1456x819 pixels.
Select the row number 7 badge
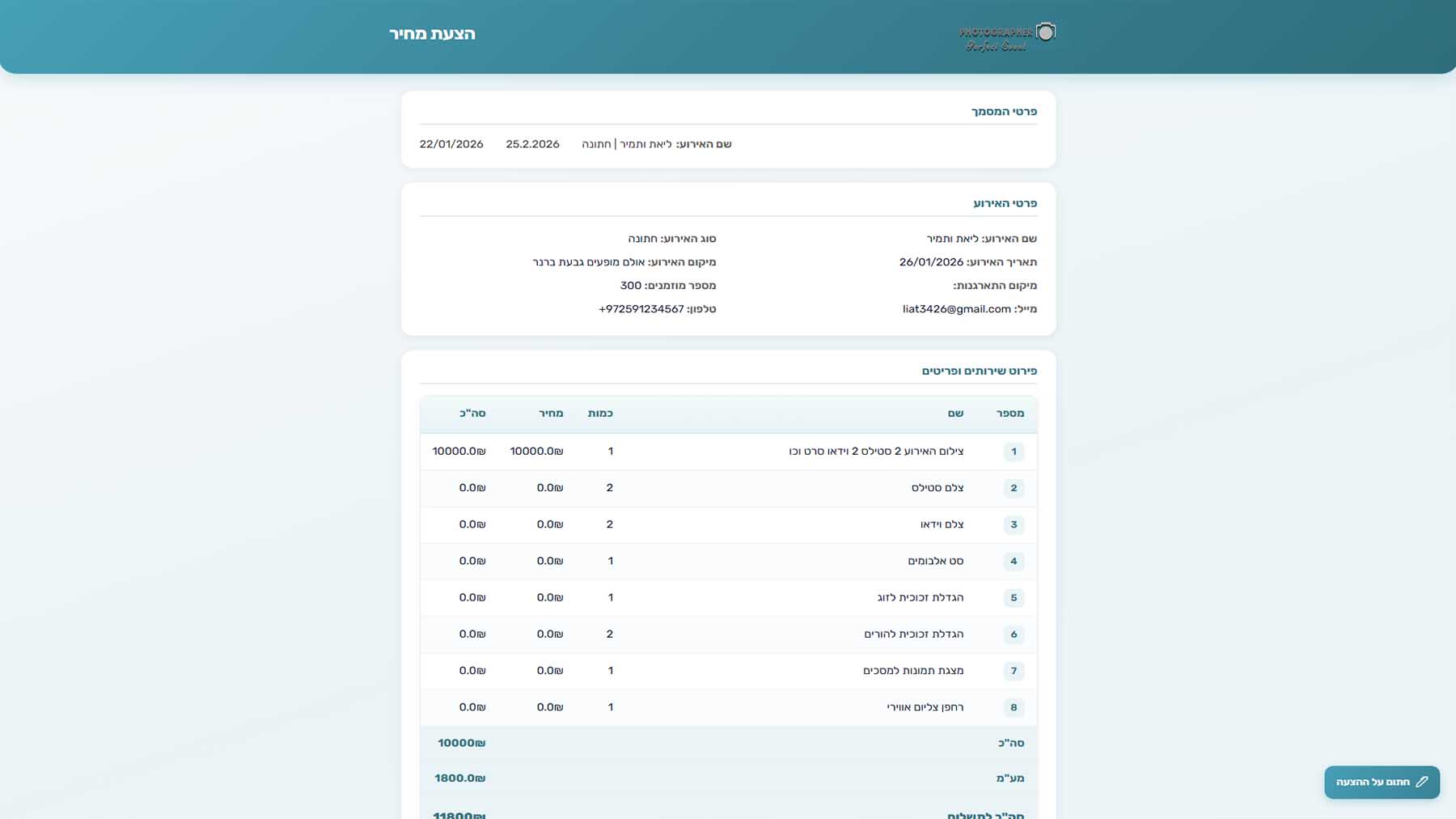pyautogui.click(x=1014, y=671)
